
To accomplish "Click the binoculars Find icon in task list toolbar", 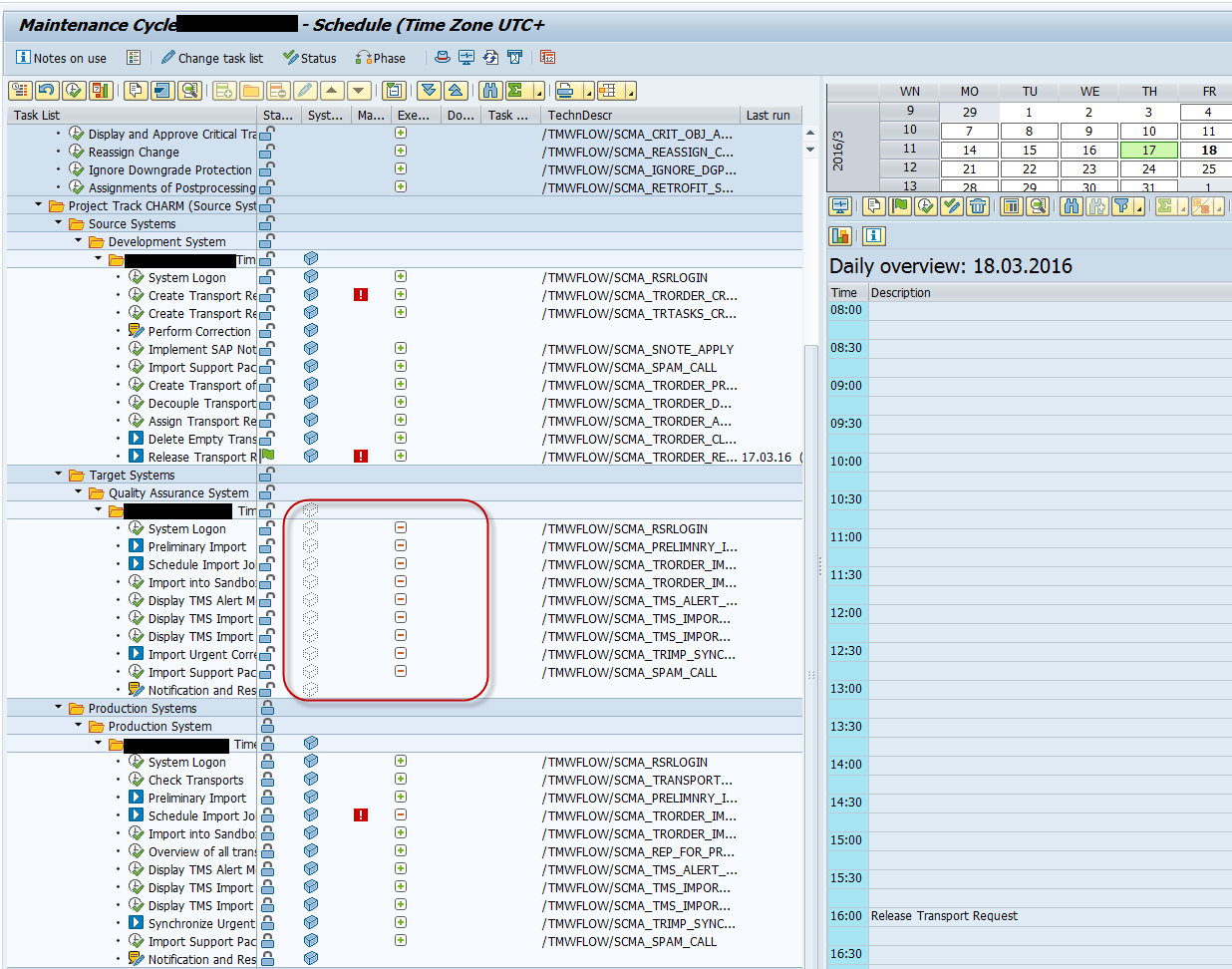I will pos(490,91).
